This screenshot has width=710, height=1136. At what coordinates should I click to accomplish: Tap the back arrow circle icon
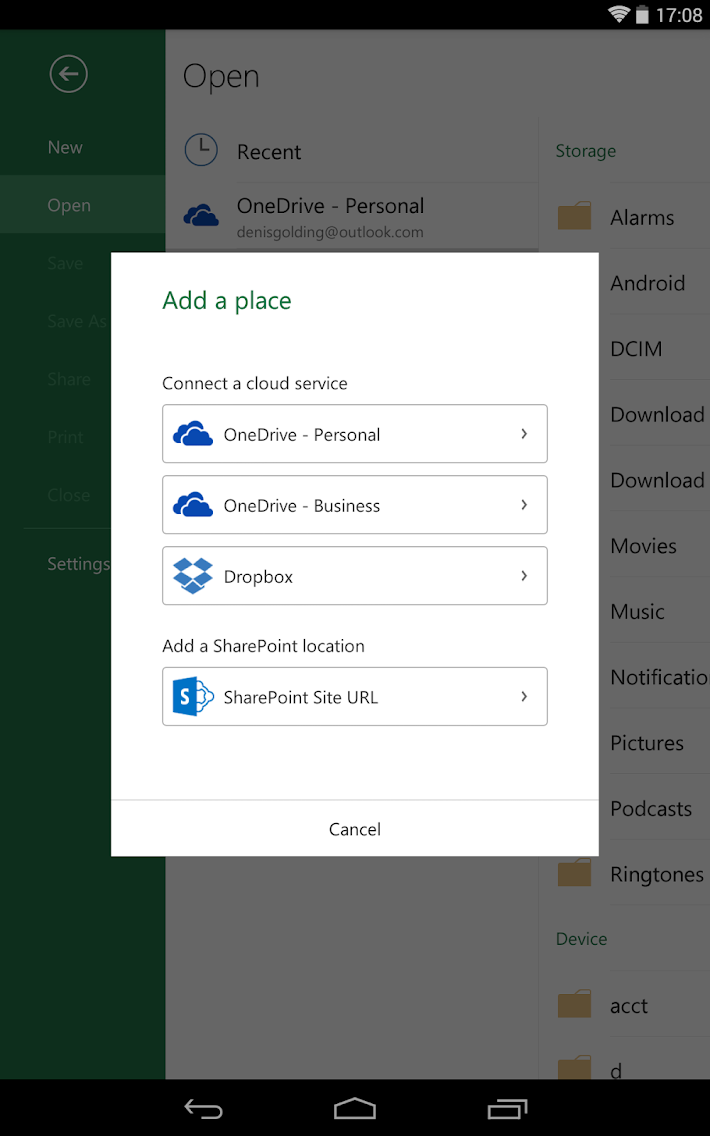pyautogui.click(x=69, y=74)
